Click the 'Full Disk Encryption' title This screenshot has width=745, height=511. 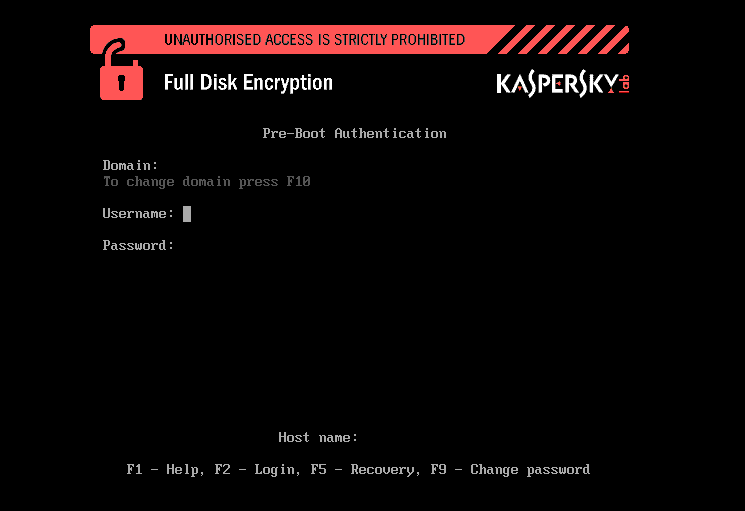pyautogui.click(x=248, y=83)
